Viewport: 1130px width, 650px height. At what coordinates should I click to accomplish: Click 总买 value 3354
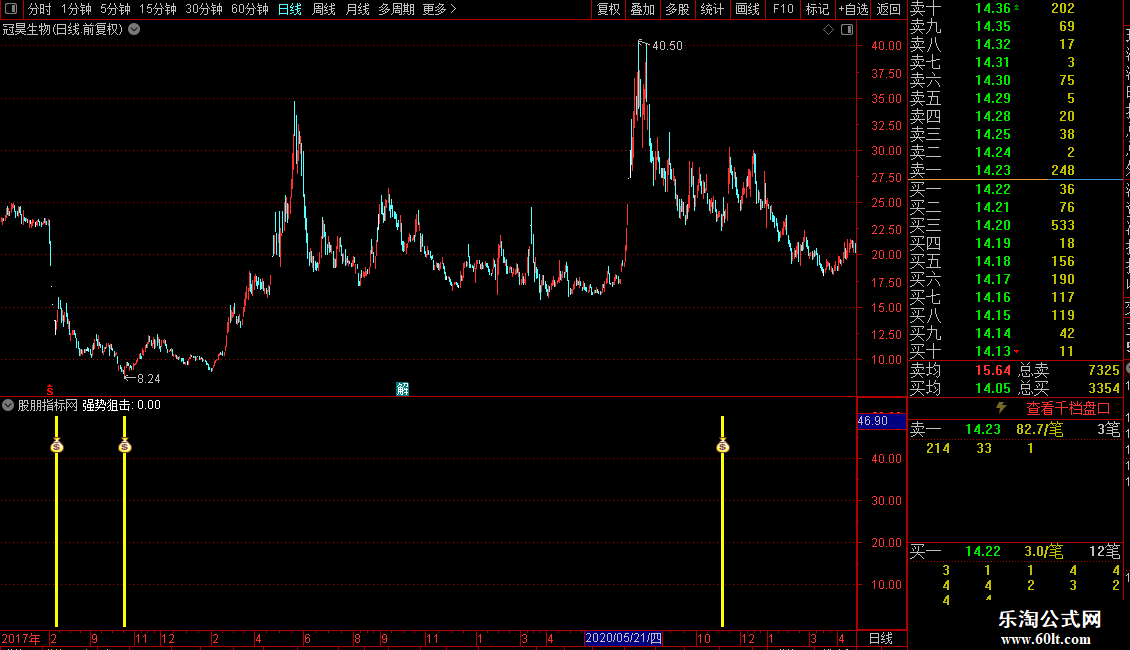click(1103, 388)
